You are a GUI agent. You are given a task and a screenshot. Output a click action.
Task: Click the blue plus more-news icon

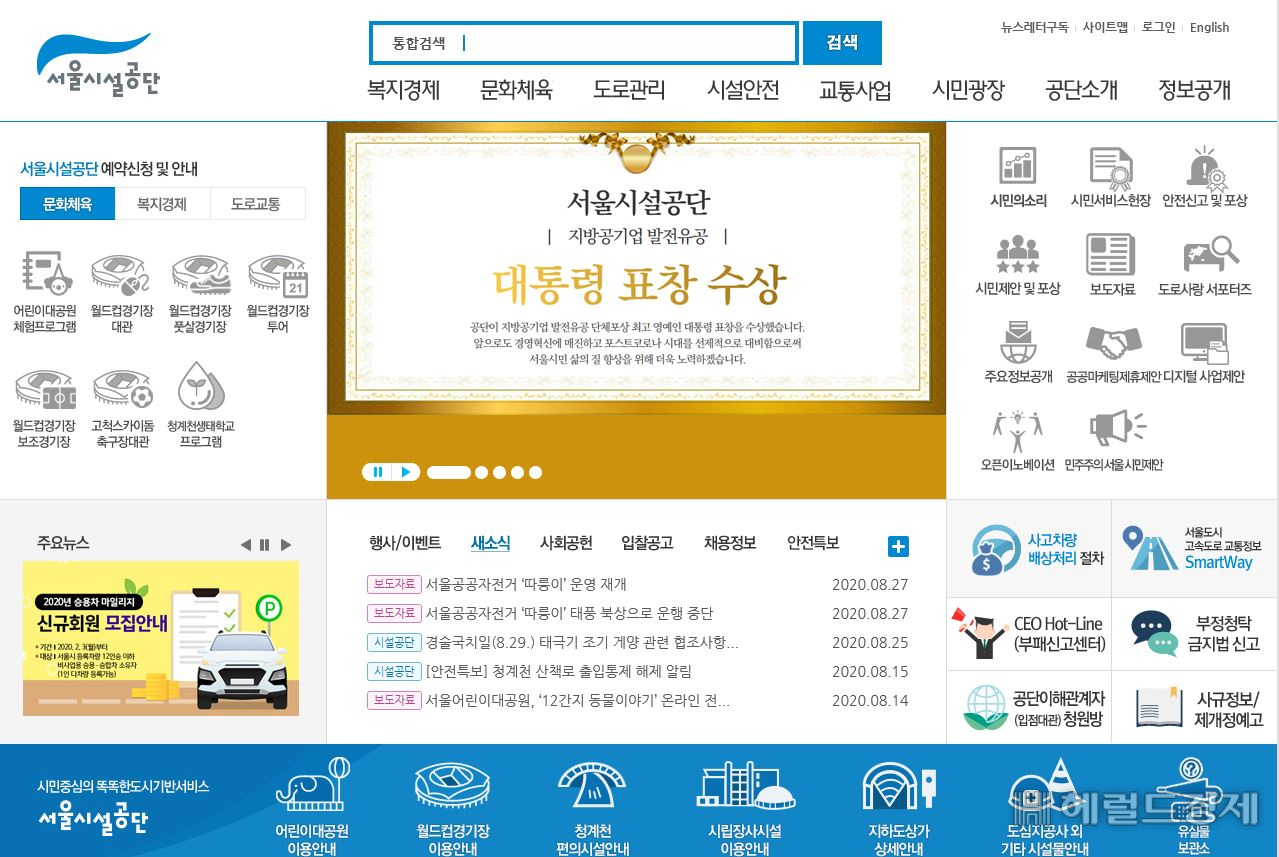click(x=898, y=546)
